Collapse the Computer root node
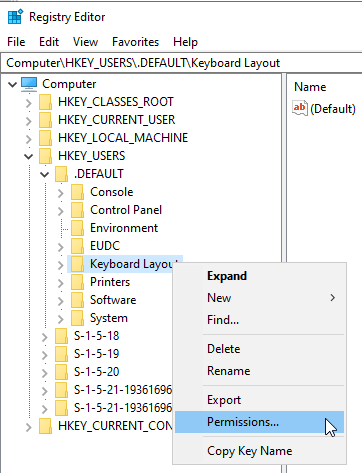Viewport: 362px width, 473px height. pos(12,84)
